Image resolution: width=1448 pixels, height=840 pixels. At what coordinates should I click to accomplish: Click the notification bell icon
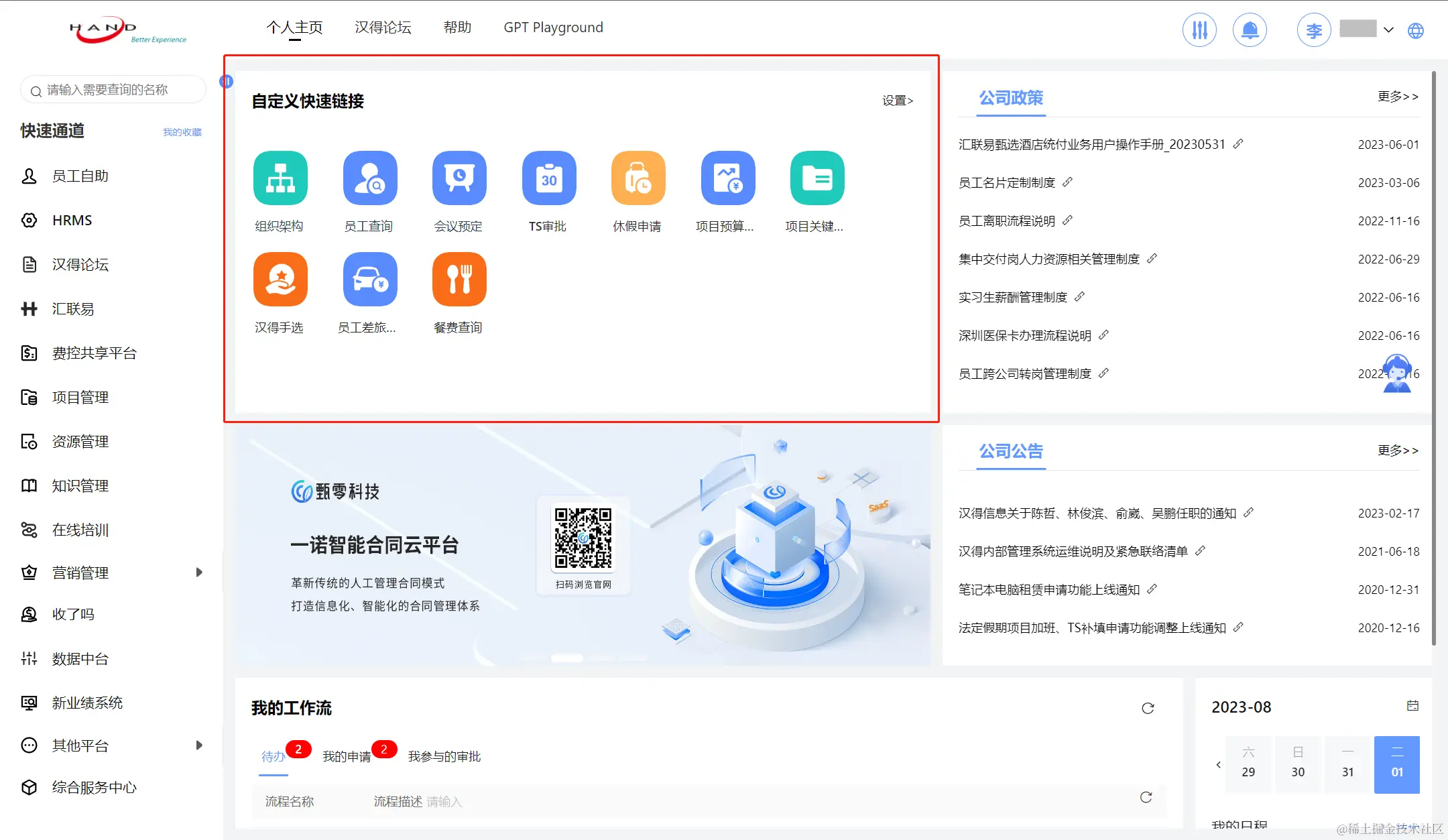click(x=1250, y=30)
